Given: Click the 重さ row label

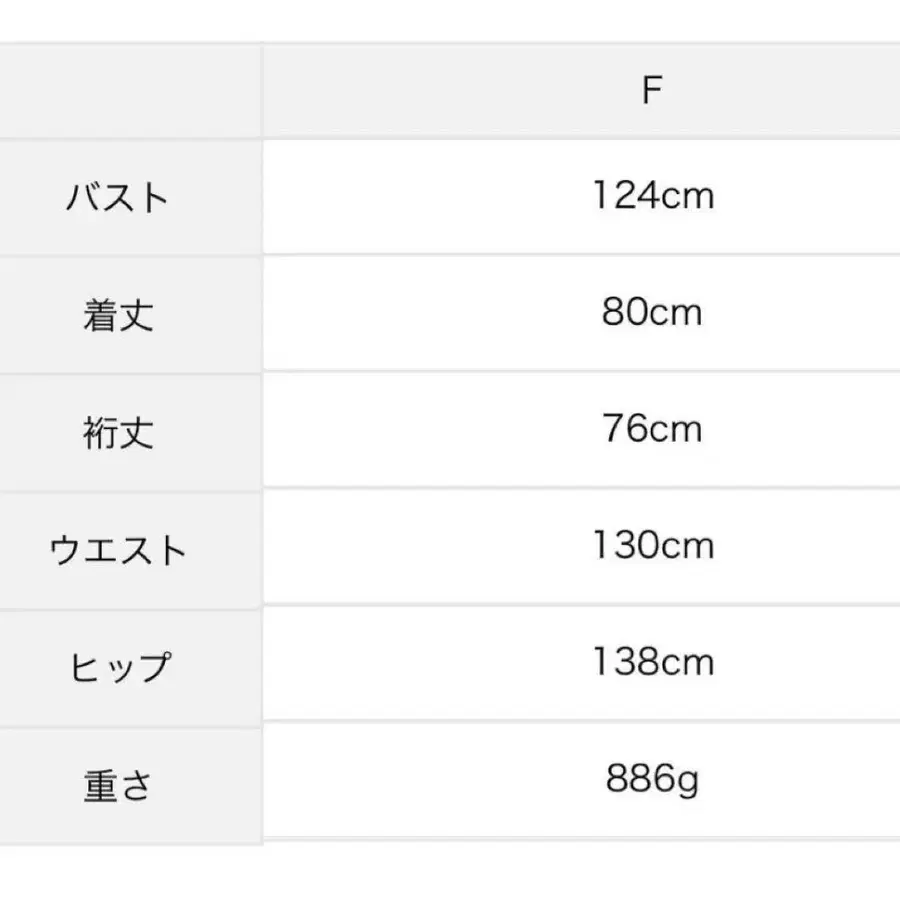Looking at the screenshot, I should [118, 786].
